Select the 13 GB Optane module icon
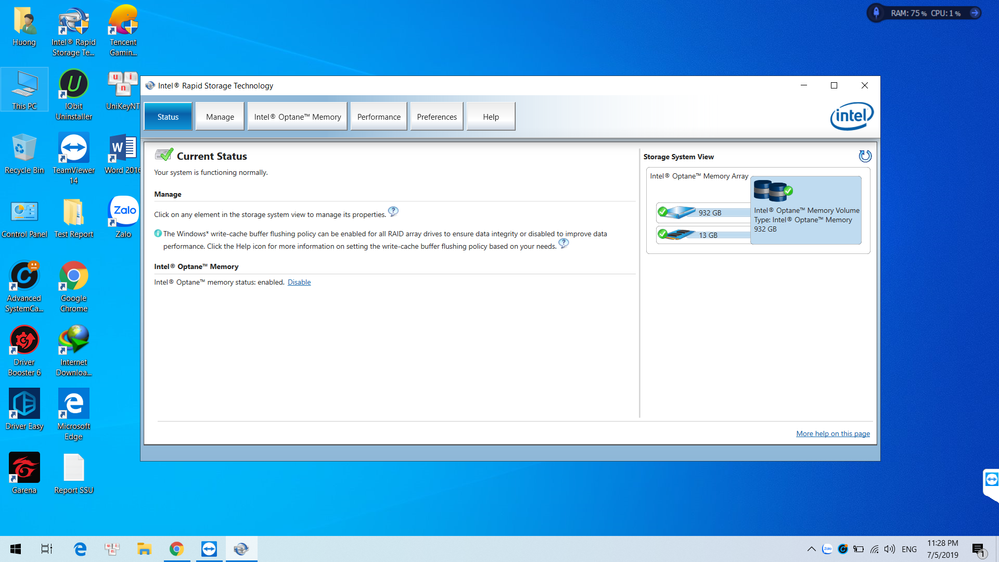Screen dimensions: 999x562 click(682, 235)
